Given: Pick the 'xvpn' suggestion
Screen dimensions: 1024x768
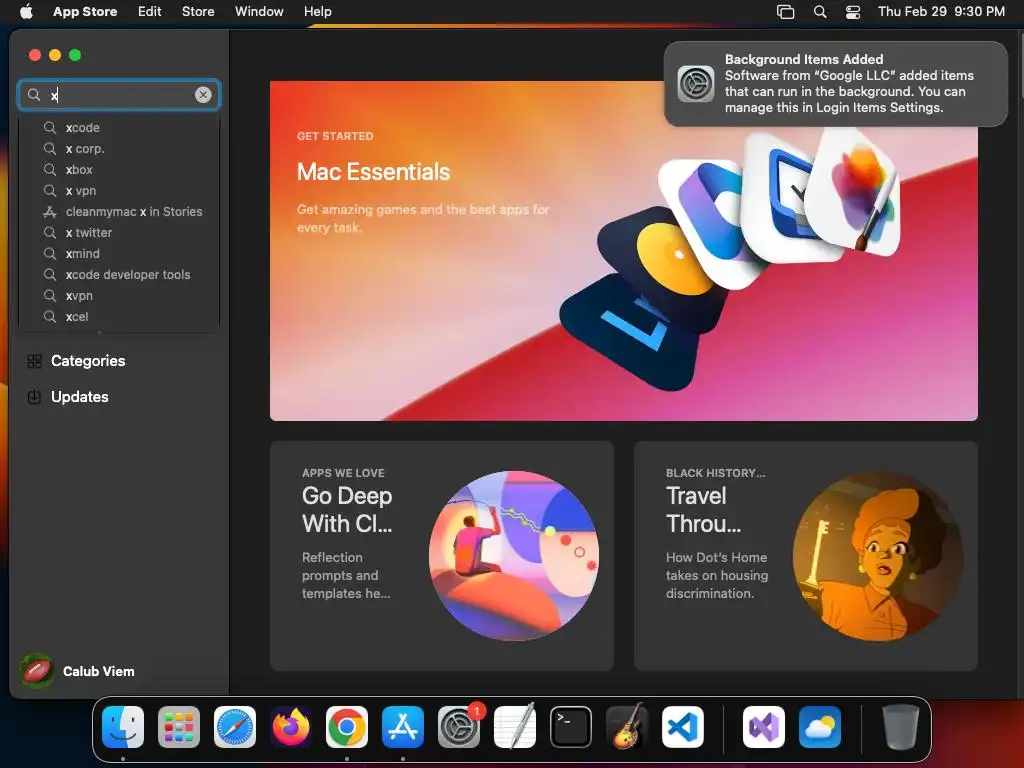Looking at the screenshot, I should pos(119,295).
